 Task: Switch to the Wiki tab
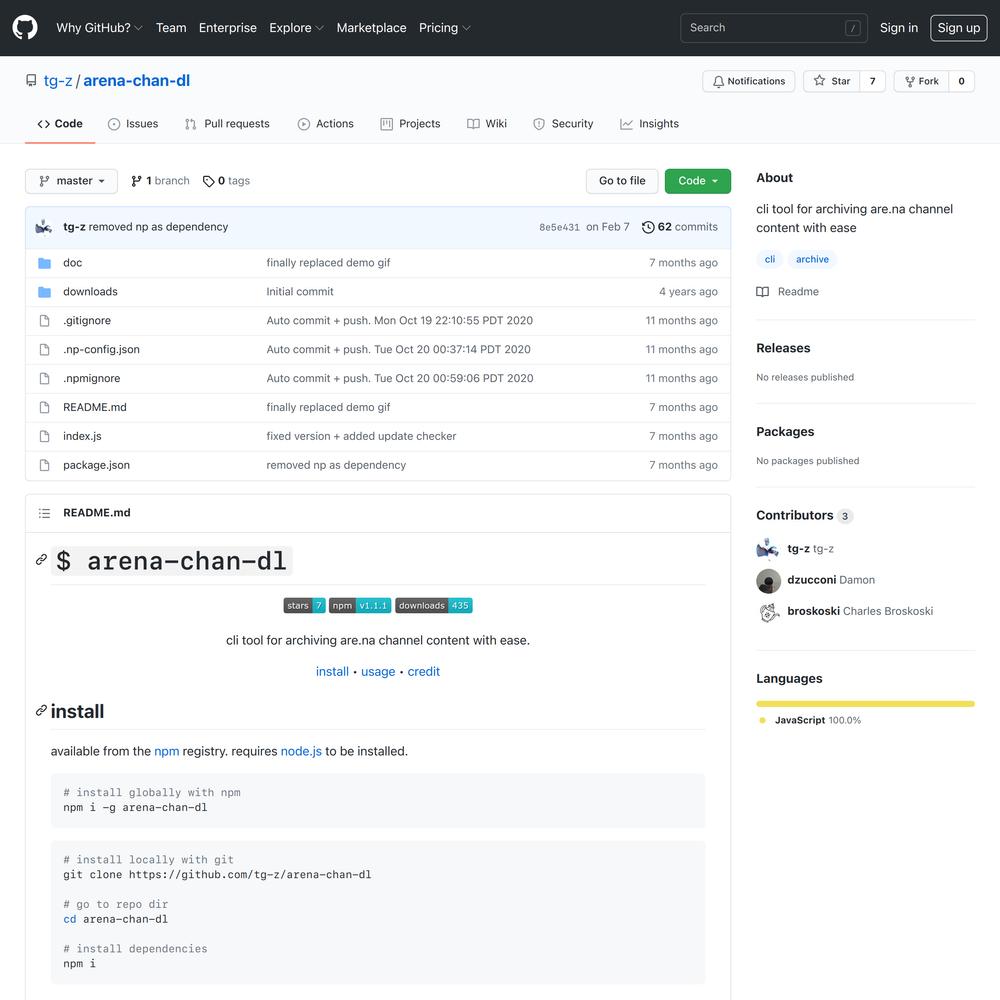pos(487,124)
